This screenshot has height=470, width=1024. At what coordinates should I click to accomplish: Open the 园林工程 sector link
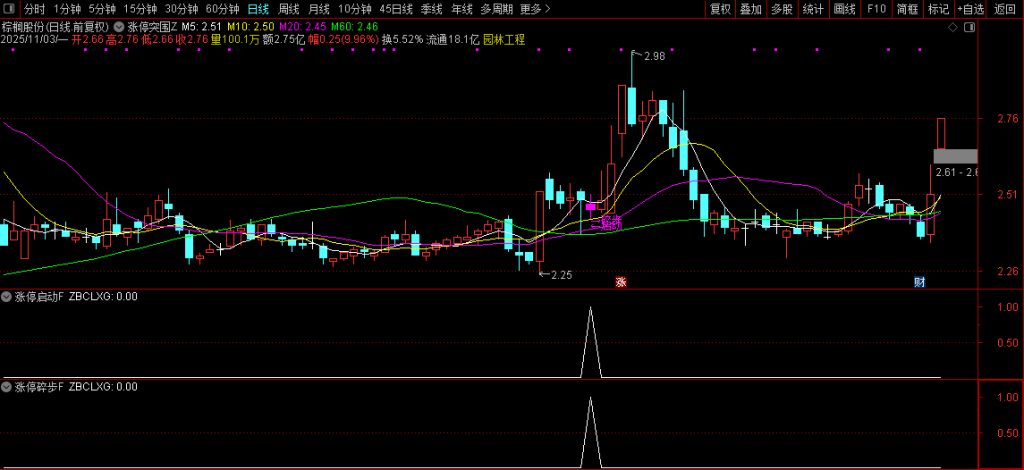503,40
